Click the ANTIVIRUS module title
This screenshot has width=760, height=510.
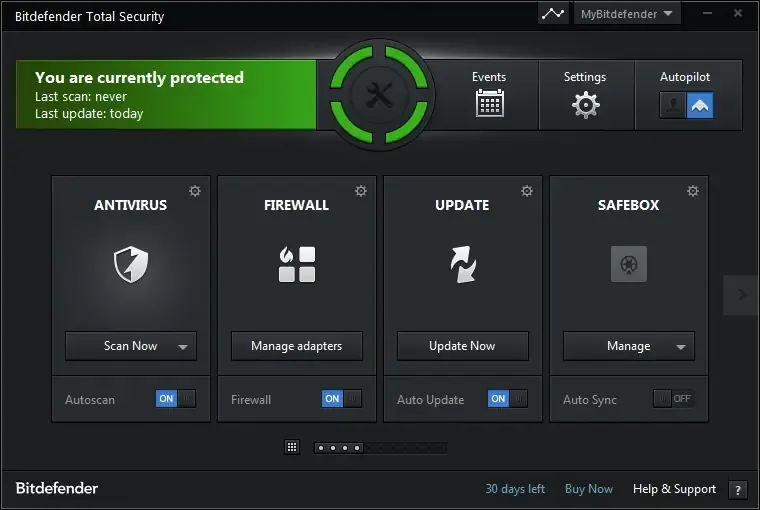130,205
